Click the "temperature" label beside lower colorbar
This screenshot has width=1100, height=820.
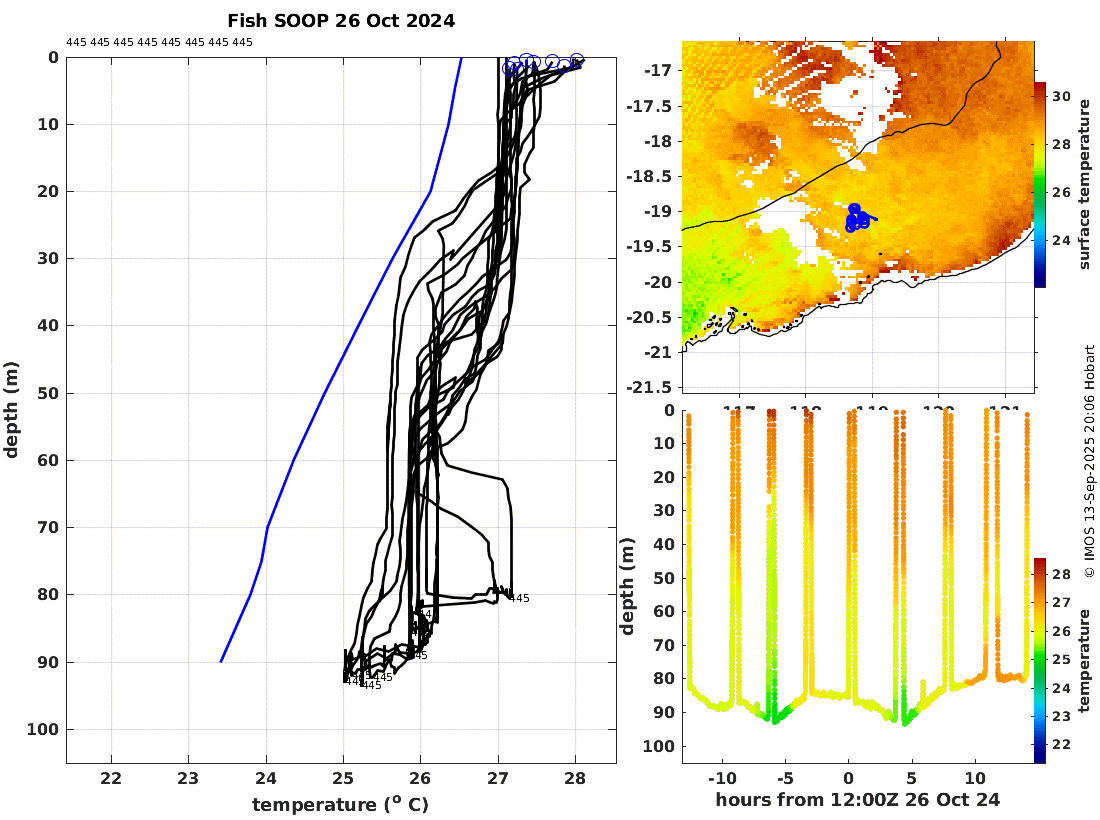[x=1084, y=660]
